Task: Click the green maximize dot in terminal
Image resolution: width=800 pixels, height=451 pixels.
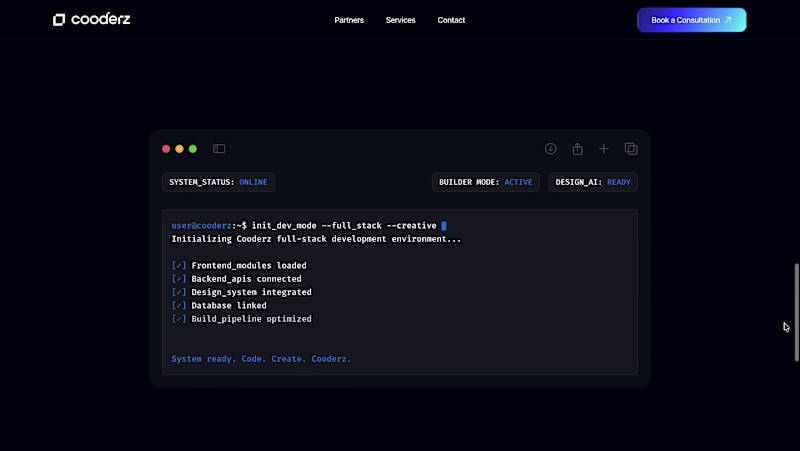Action: [x=193, y=149]
